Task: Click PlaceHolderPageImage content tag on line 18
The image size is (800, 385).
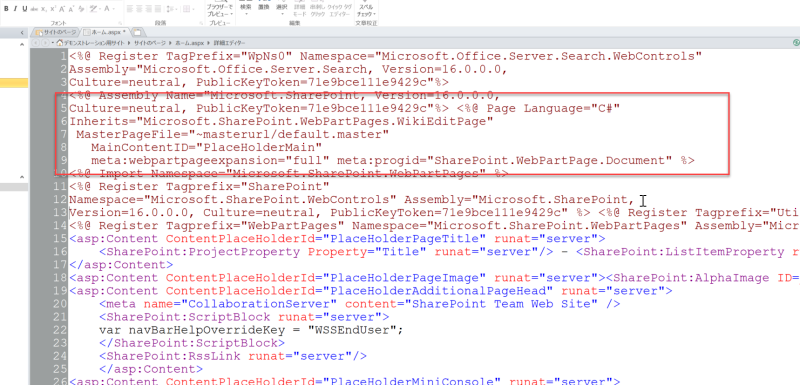Action: click(x=337, y=278)
